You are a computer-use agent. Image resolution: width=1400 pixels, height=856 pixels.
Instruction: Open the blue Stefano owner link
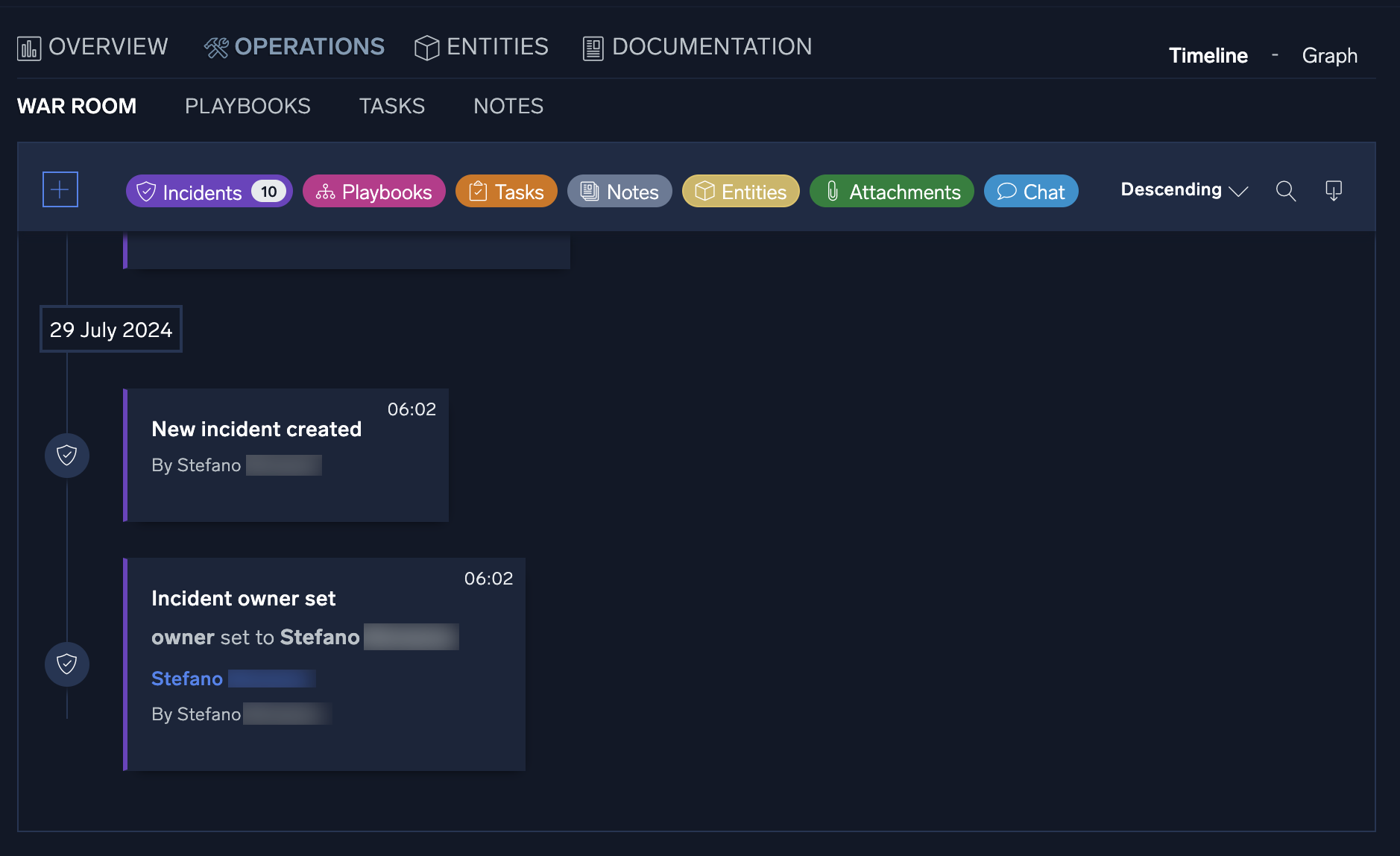(x=187, y=679)
